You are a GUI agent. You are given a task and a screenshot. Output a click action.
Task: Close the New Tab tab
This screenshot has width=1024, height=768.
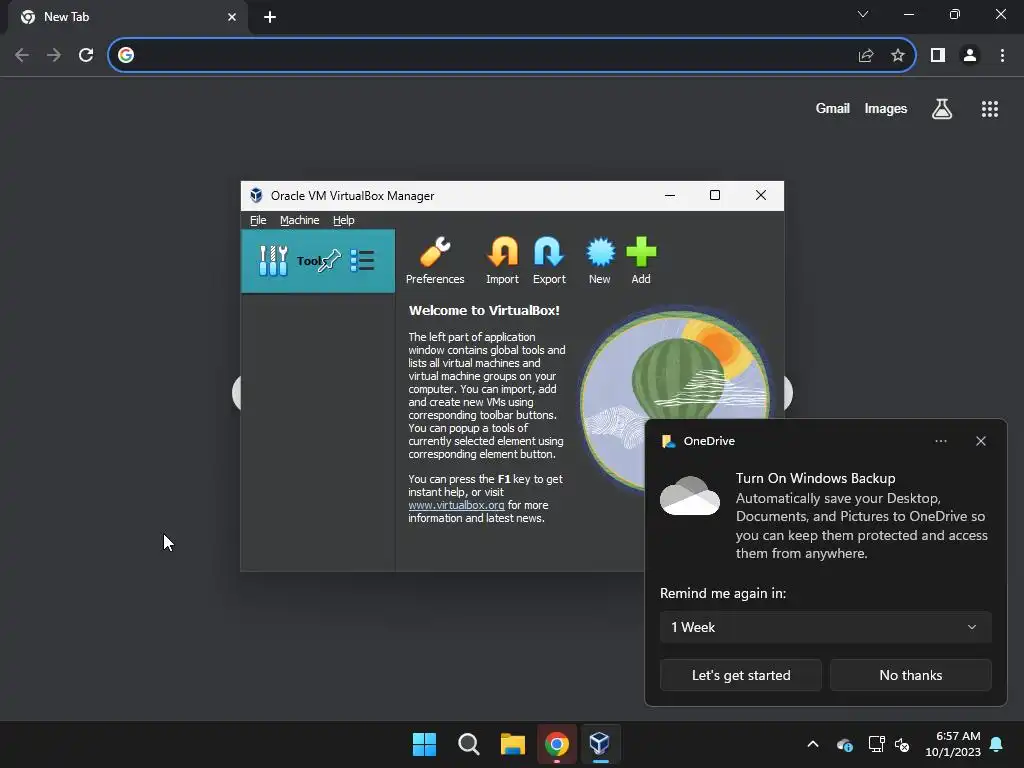pos(232,17)
